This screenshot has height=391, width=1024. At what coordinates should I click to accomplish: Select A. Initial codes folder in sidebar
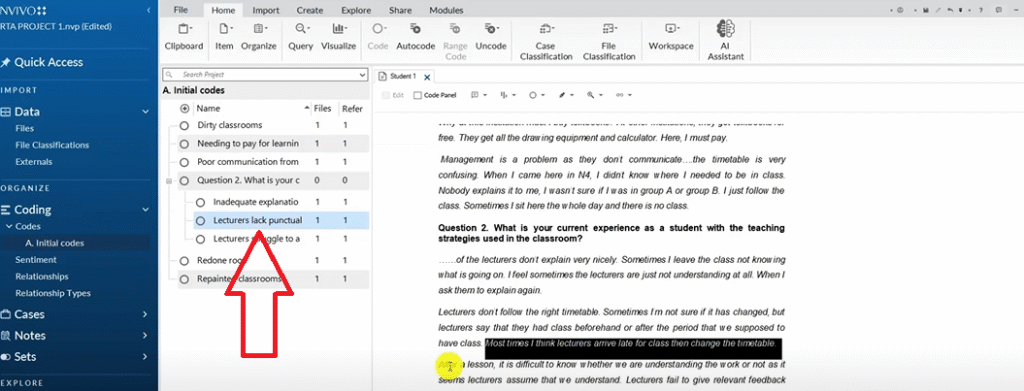coord(55,243)
